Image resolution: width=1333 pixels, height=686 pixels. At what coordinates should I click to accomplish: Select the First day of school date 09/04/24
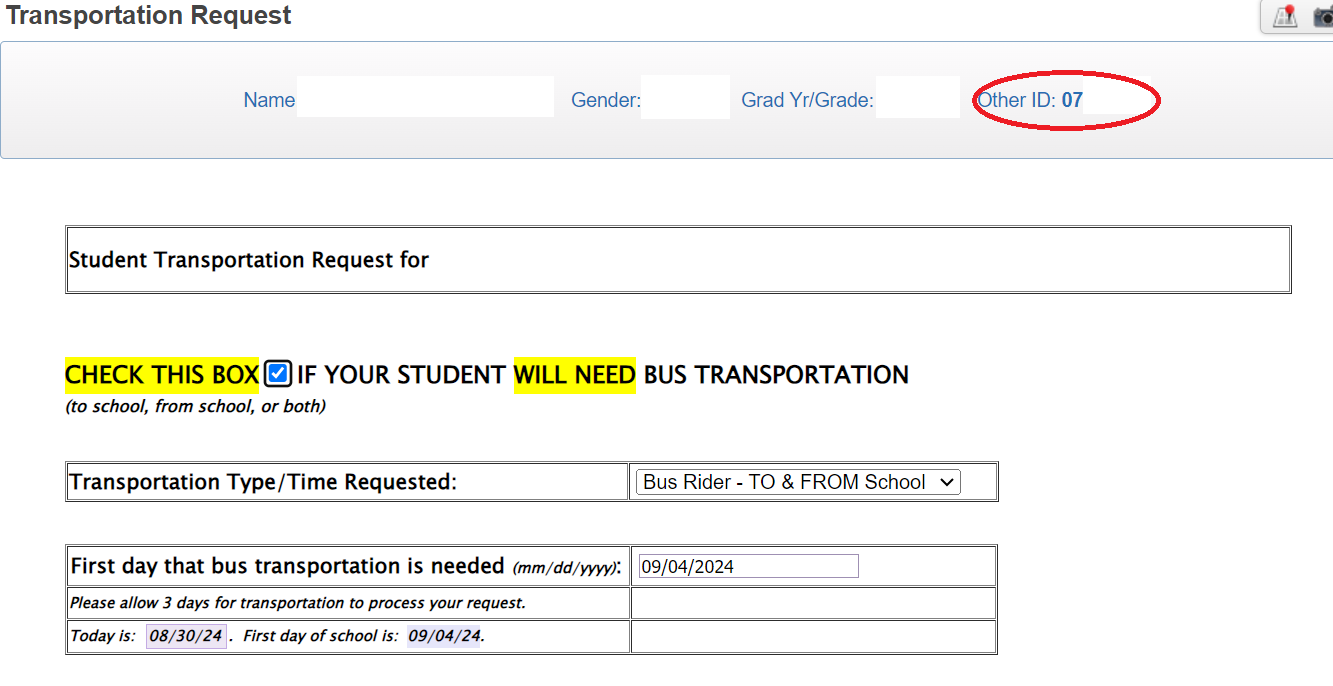[444, 636]
